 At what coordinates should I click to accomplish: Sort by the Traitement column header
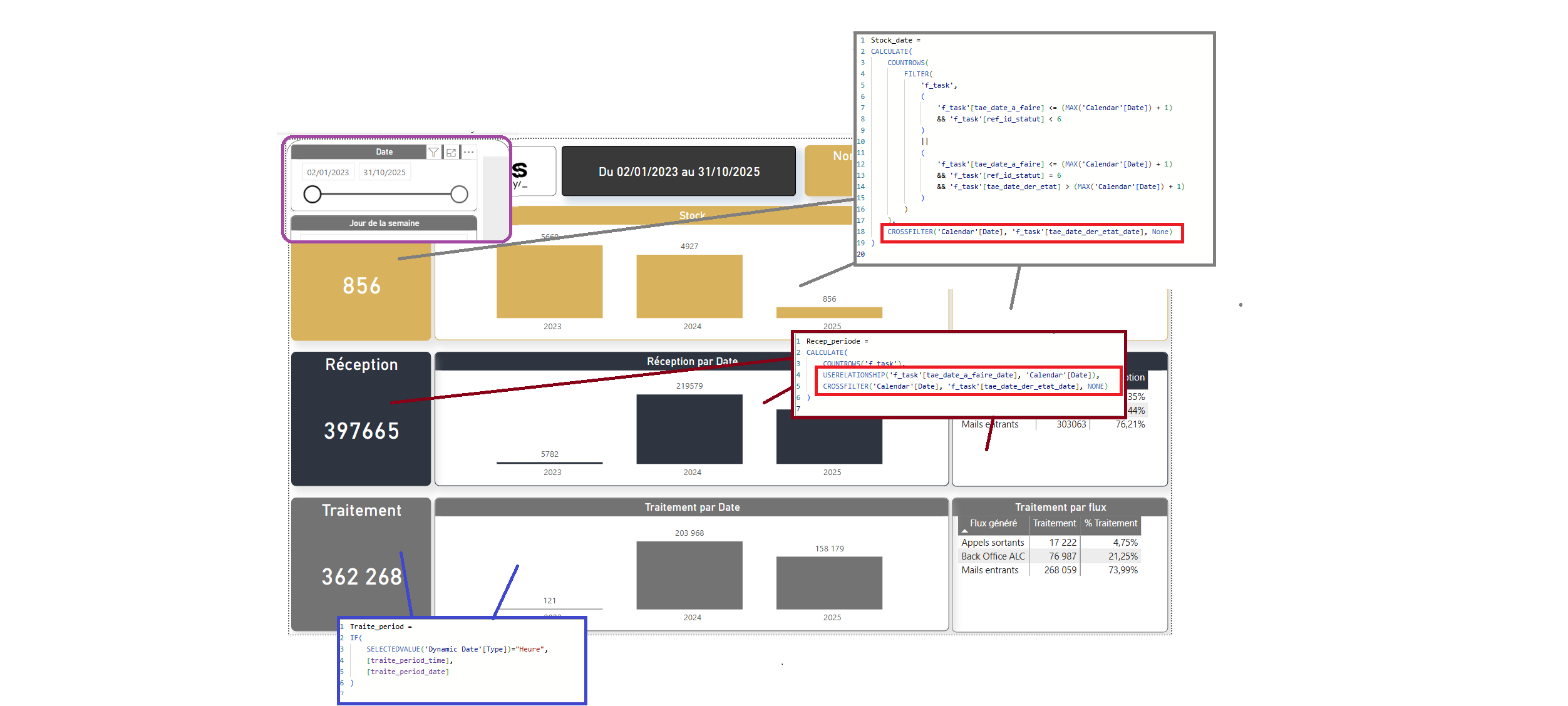[1054, 523]
